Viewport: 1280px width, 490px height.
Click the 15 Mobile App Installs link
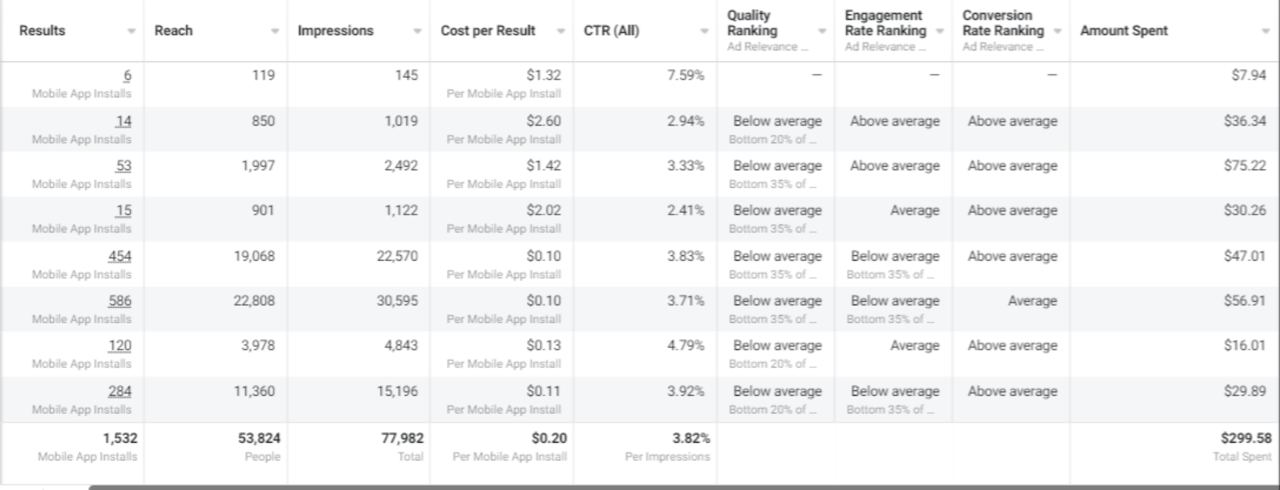point(123,211)
